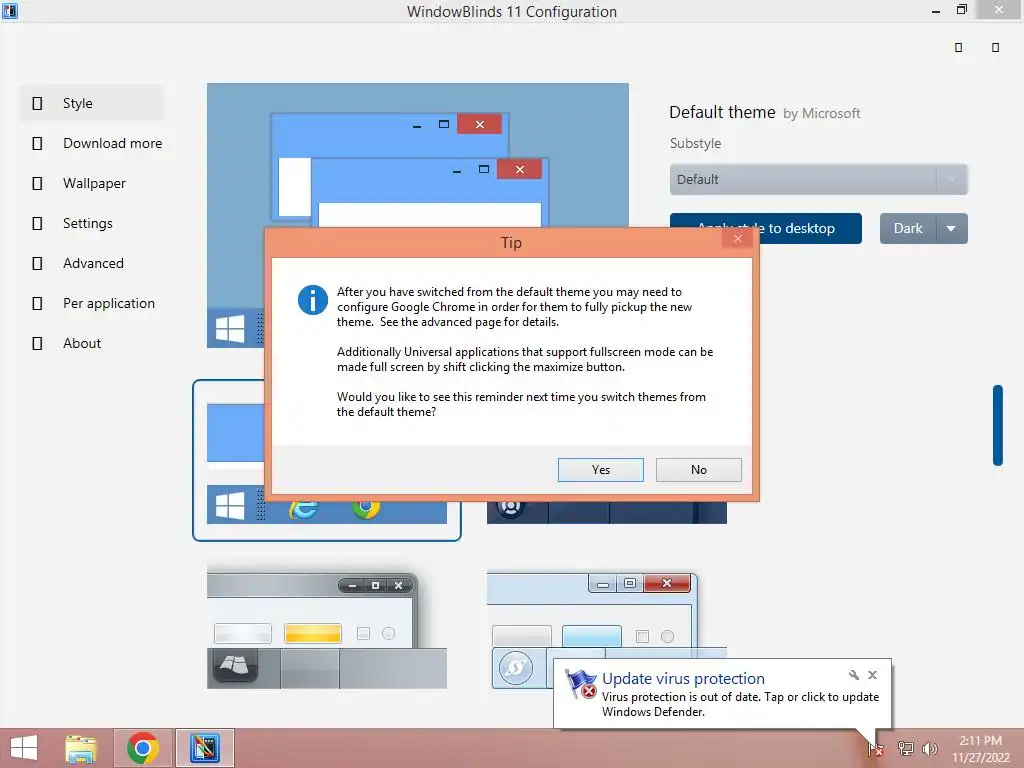
Task: Close the virus protection notification balloon
Action: 872,675
